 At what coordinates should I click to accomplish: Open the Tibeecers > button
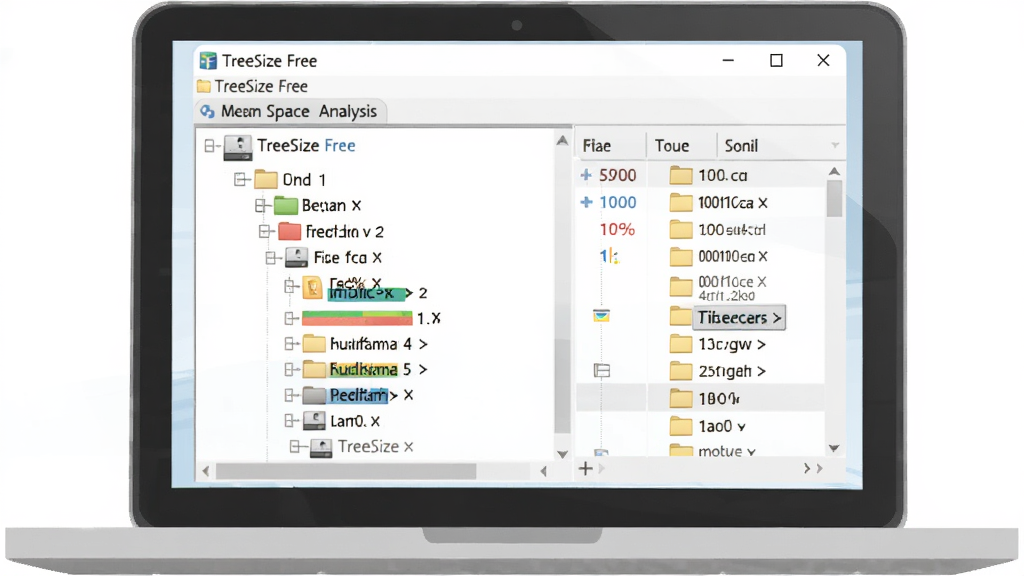(739, 318)
